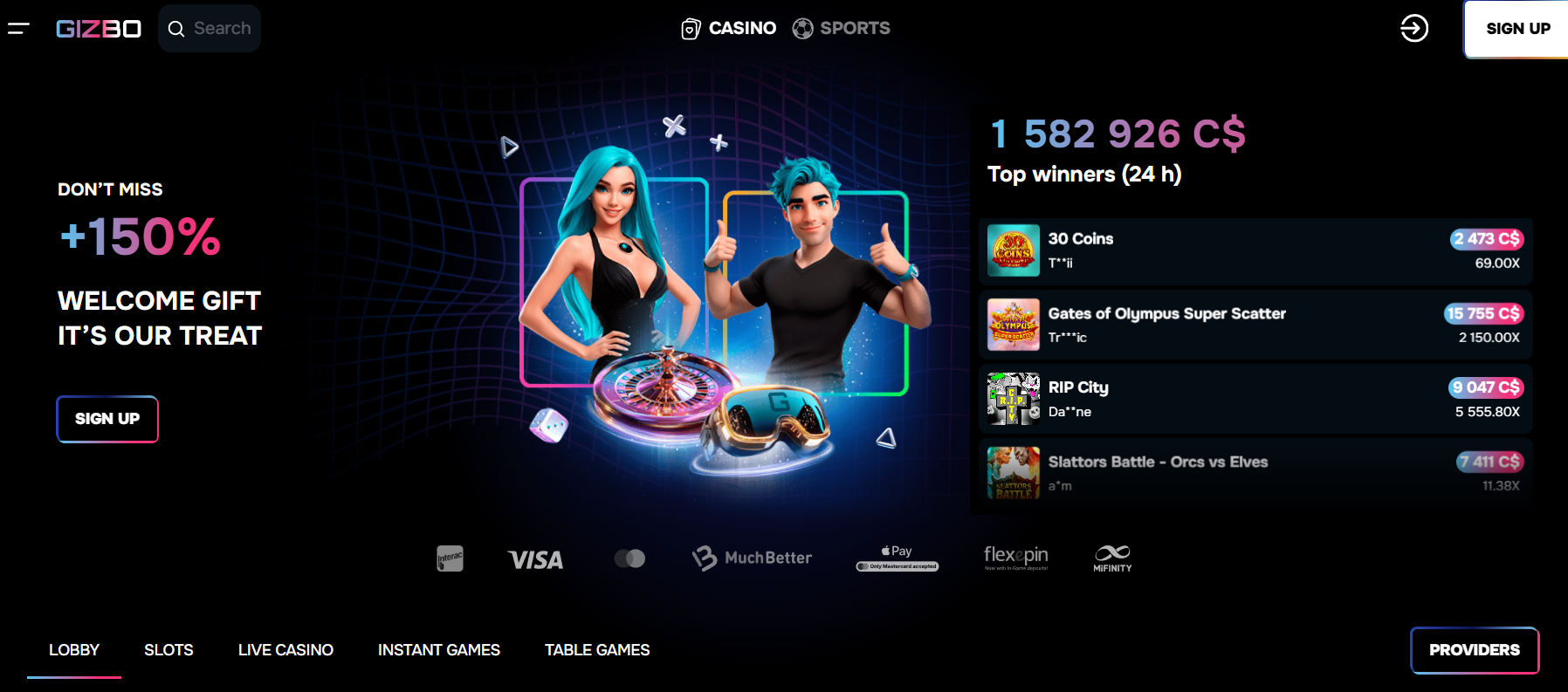Select the Apple Pay logo
Image resolution: width=1568 pixels, height=692 pixels.
click(x=897, y=558)
